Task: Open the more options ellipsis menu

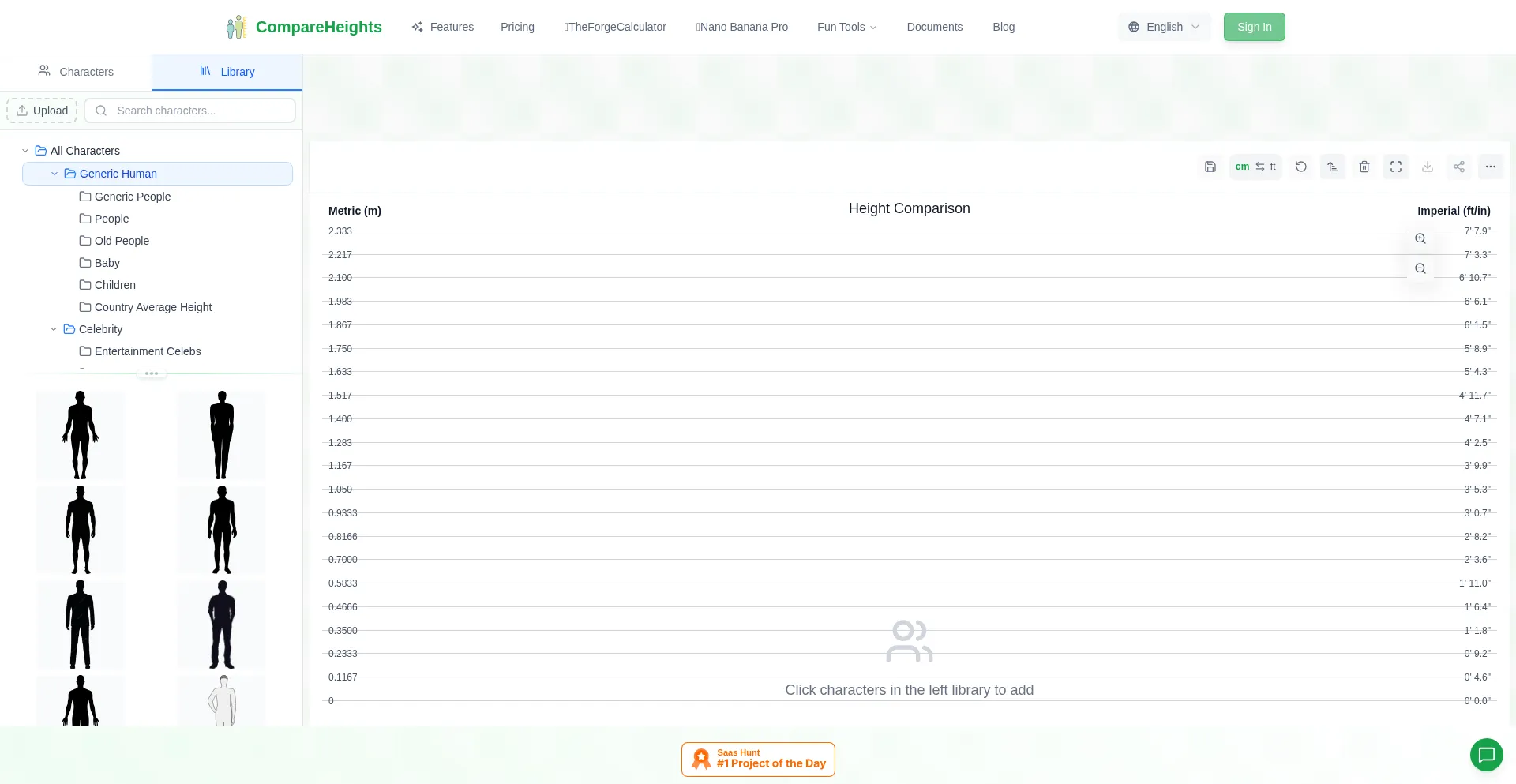Action: click(x=1491, y=167)
